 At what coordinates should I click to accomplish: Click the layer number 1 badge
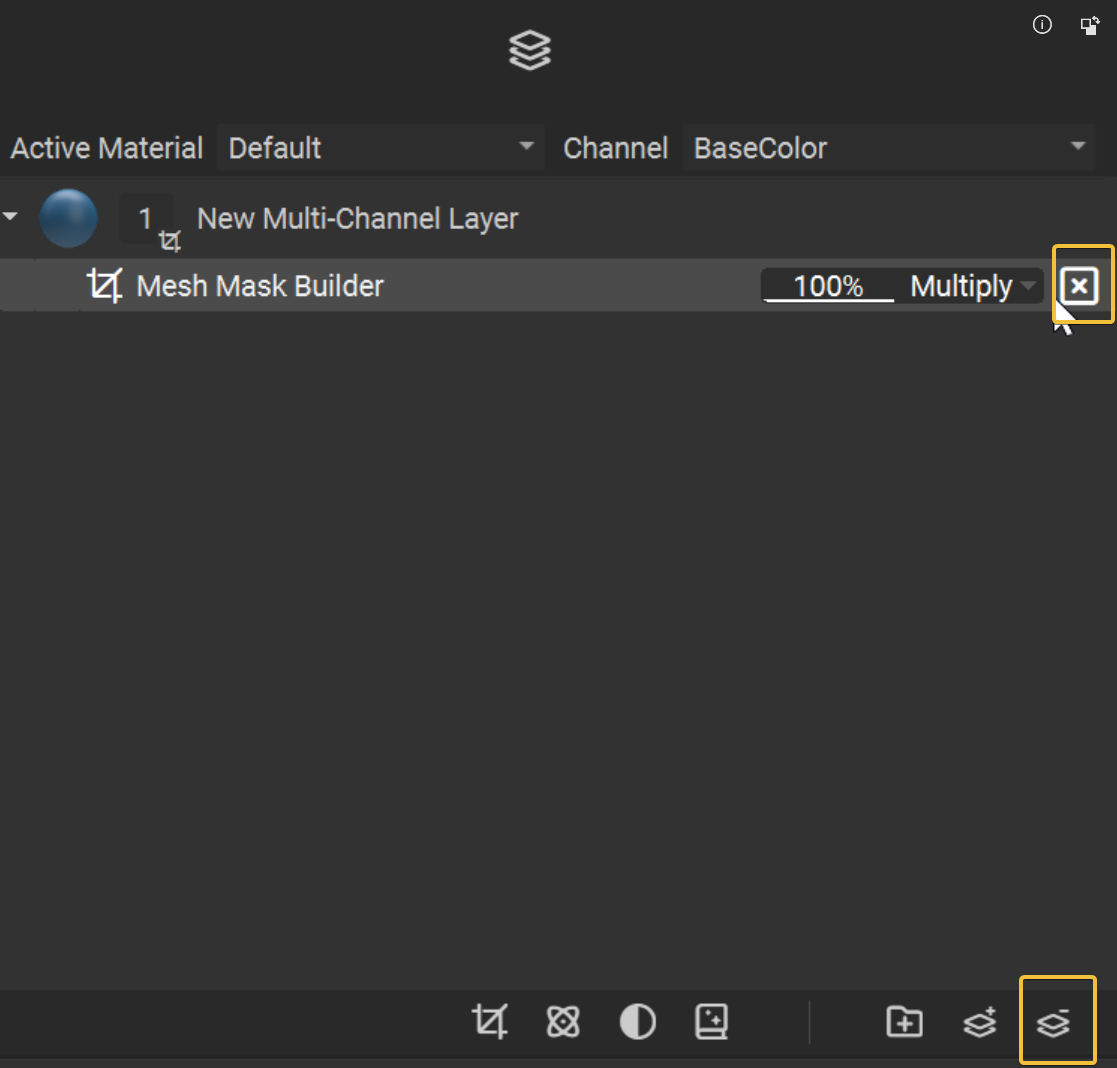pos(145,218)
